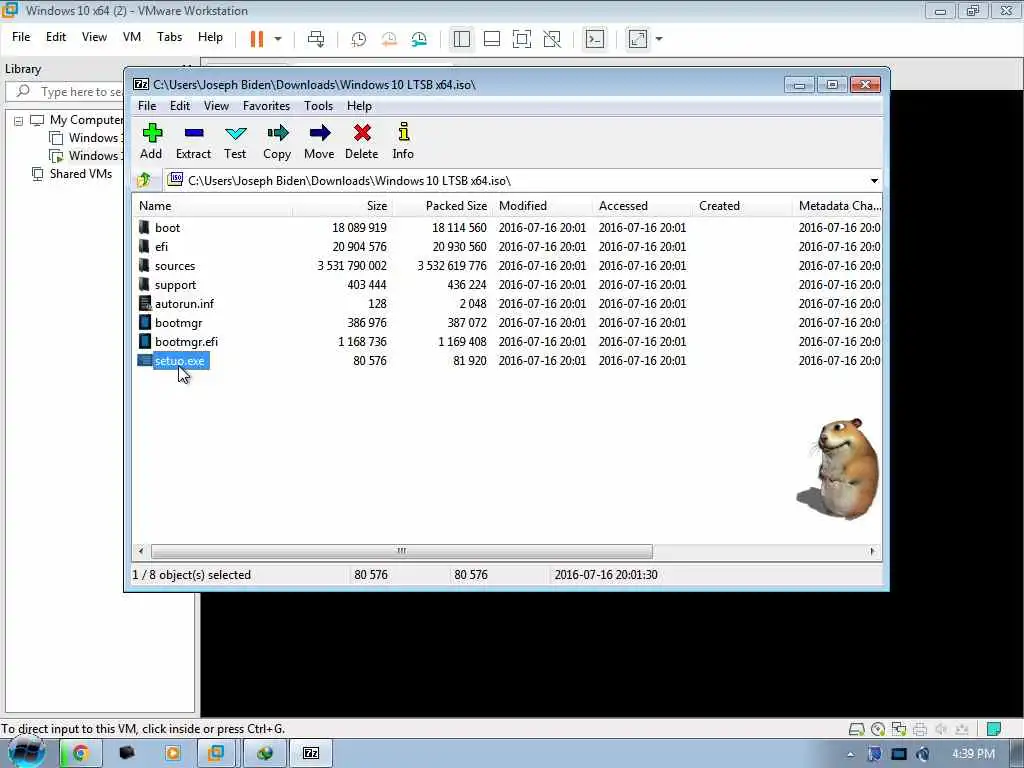Open the Tools menu in 7-Zip

[x=319, y=106]
